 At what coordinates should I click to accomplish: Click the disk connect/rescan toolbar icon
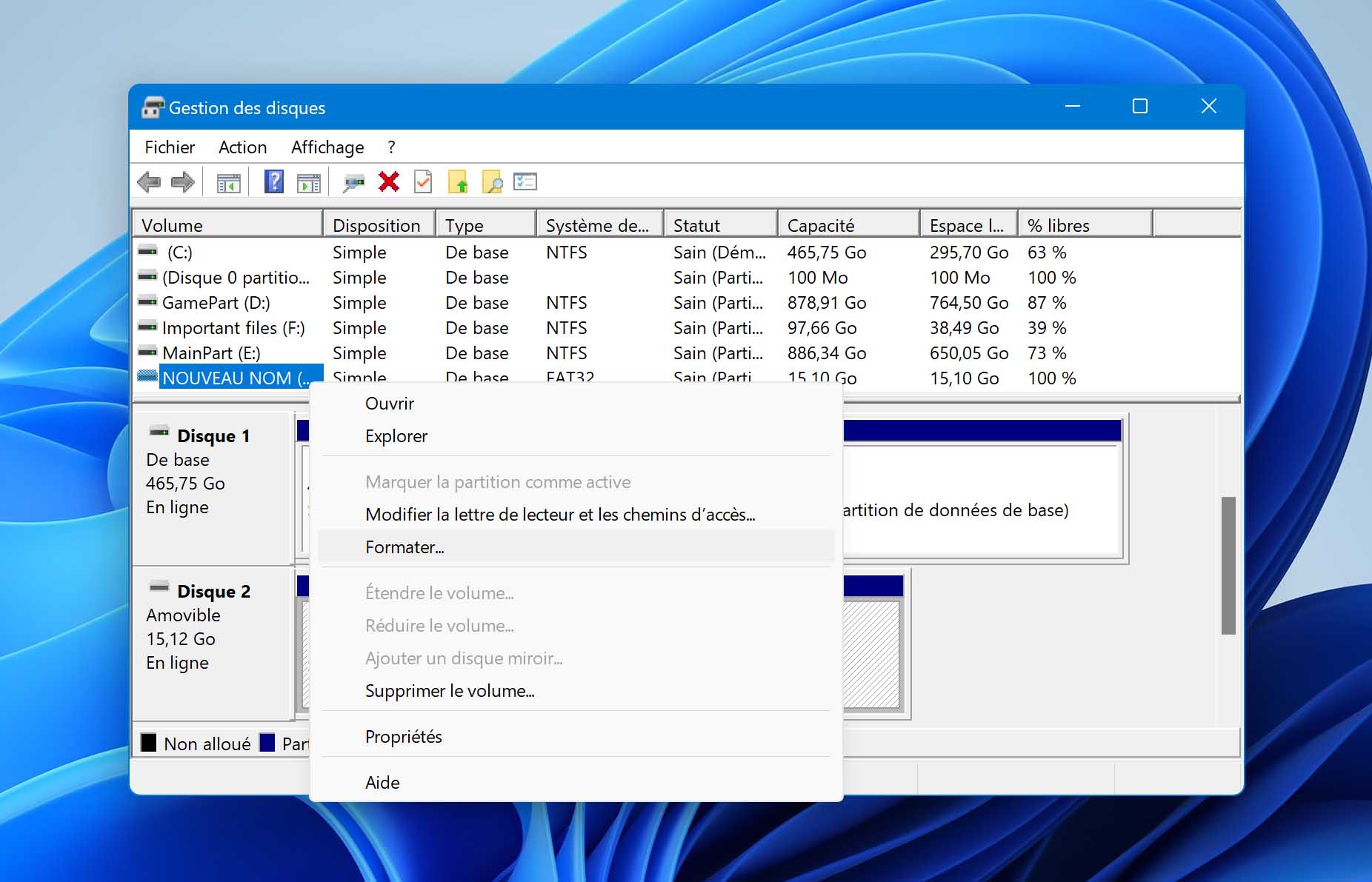click(x=353, y=182)
